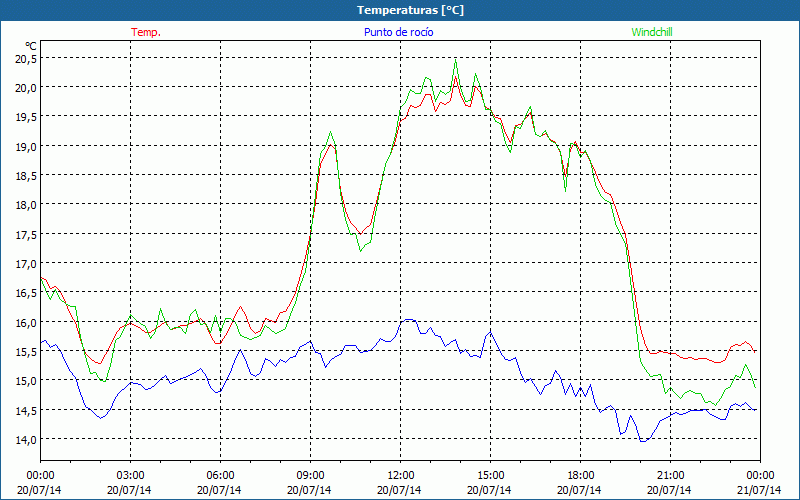Viewport: 800px width, 500px height.
Task: Select the green 'Windchill' legend label
Action: tap(652, 32)
